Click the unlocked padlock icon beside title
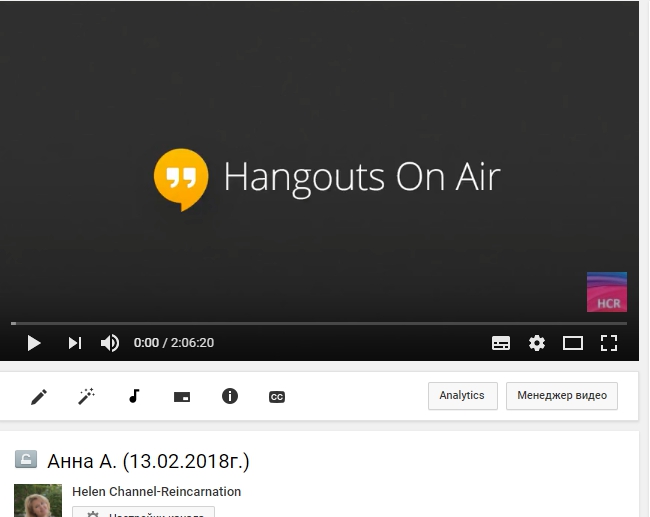This screenshot has width=650, height=517. pyautogui.click(x=26, y=460)
